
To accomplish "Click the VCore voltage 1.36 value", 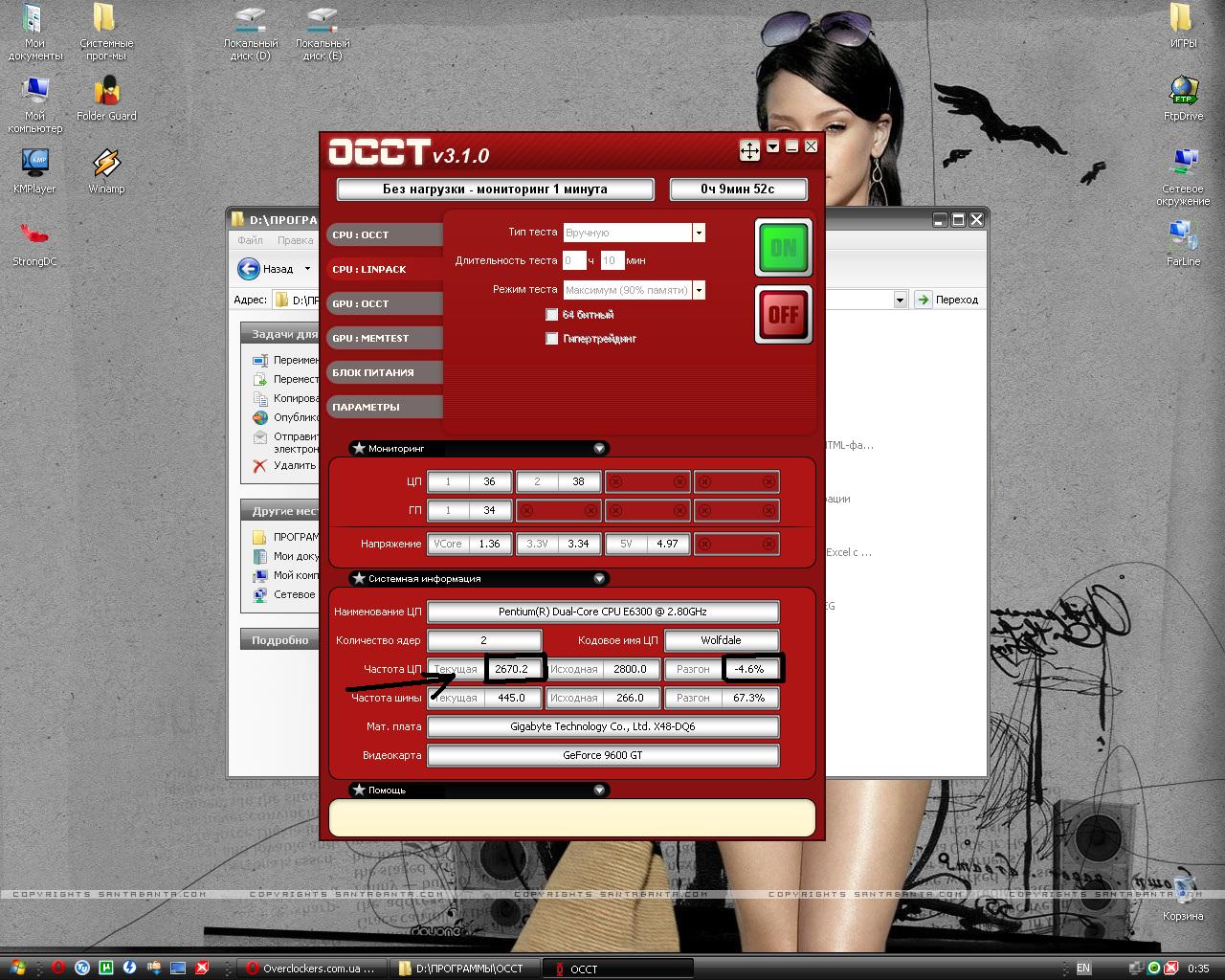I will click(489, 544).
